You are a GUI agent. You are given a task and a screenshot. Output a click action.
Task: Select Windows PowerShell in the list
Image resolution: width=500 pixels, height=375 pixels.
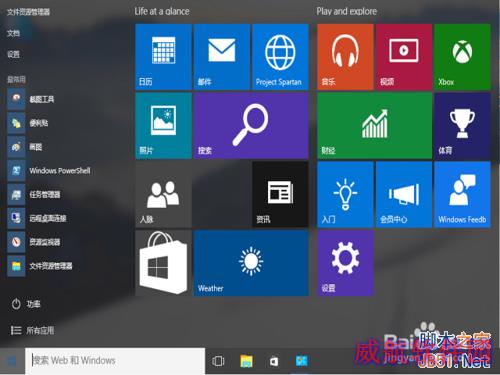[49, 171]
